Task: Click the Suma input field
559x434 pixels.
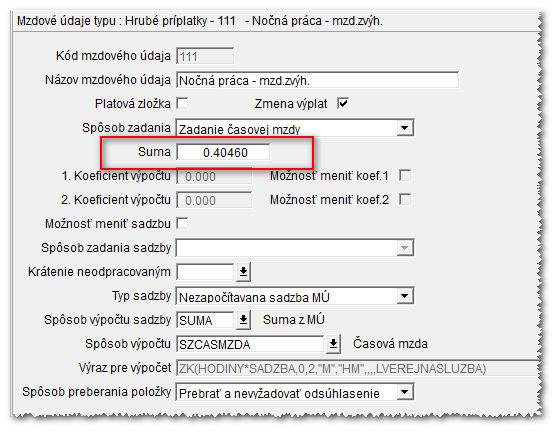Action: point(224,152)
